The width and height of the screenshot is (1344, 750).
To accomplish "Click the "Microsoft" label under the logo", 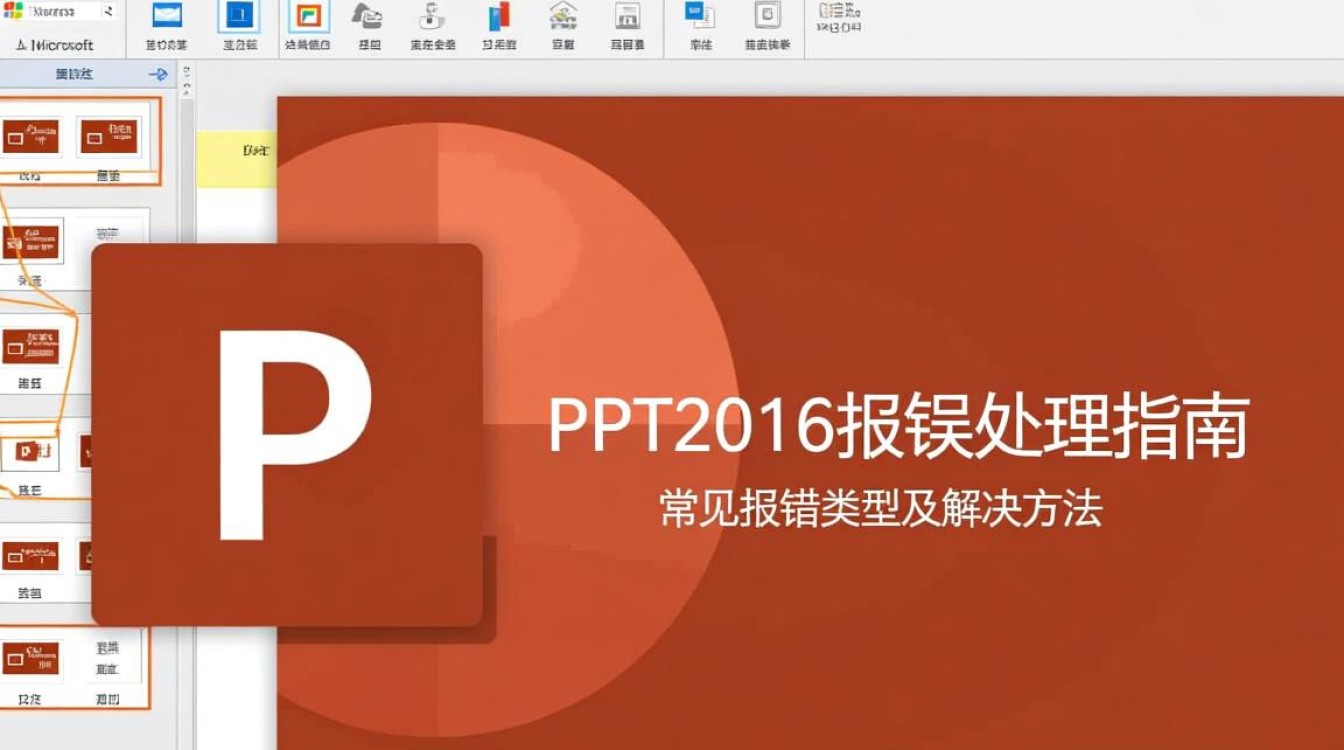I will pyautogui.click(x=62, y=45).
